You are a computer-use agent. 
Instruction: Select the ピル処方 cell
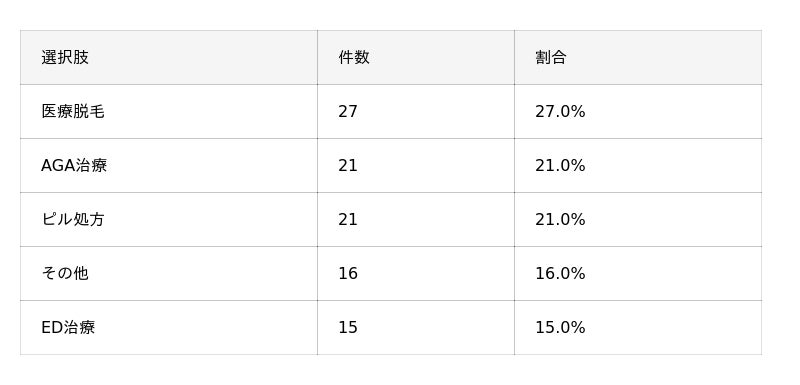[169, 219]
